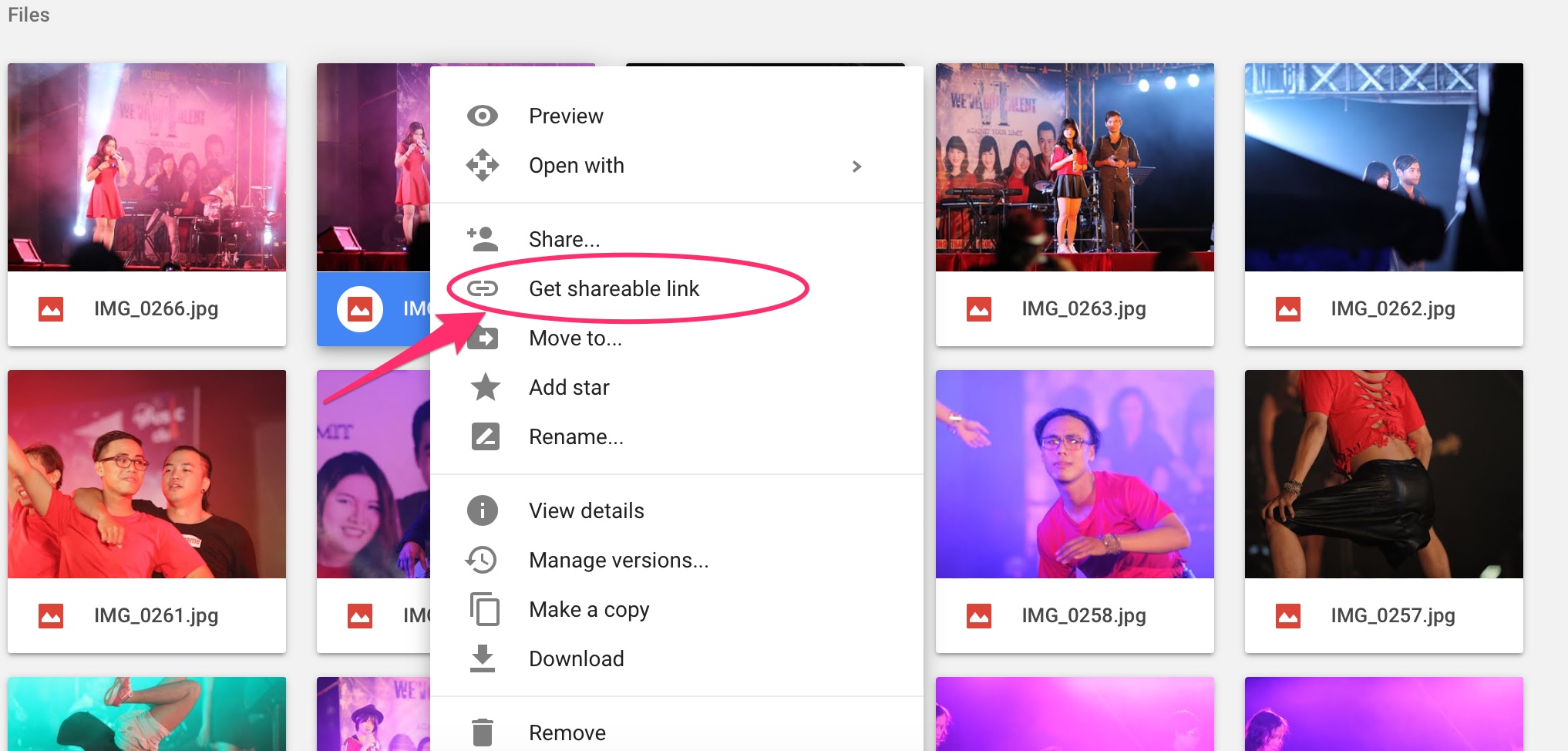The width and height of the screenshot is (1568, 751).
Task: Click the star icon next to Add star
Action: [x=485, y=387]
